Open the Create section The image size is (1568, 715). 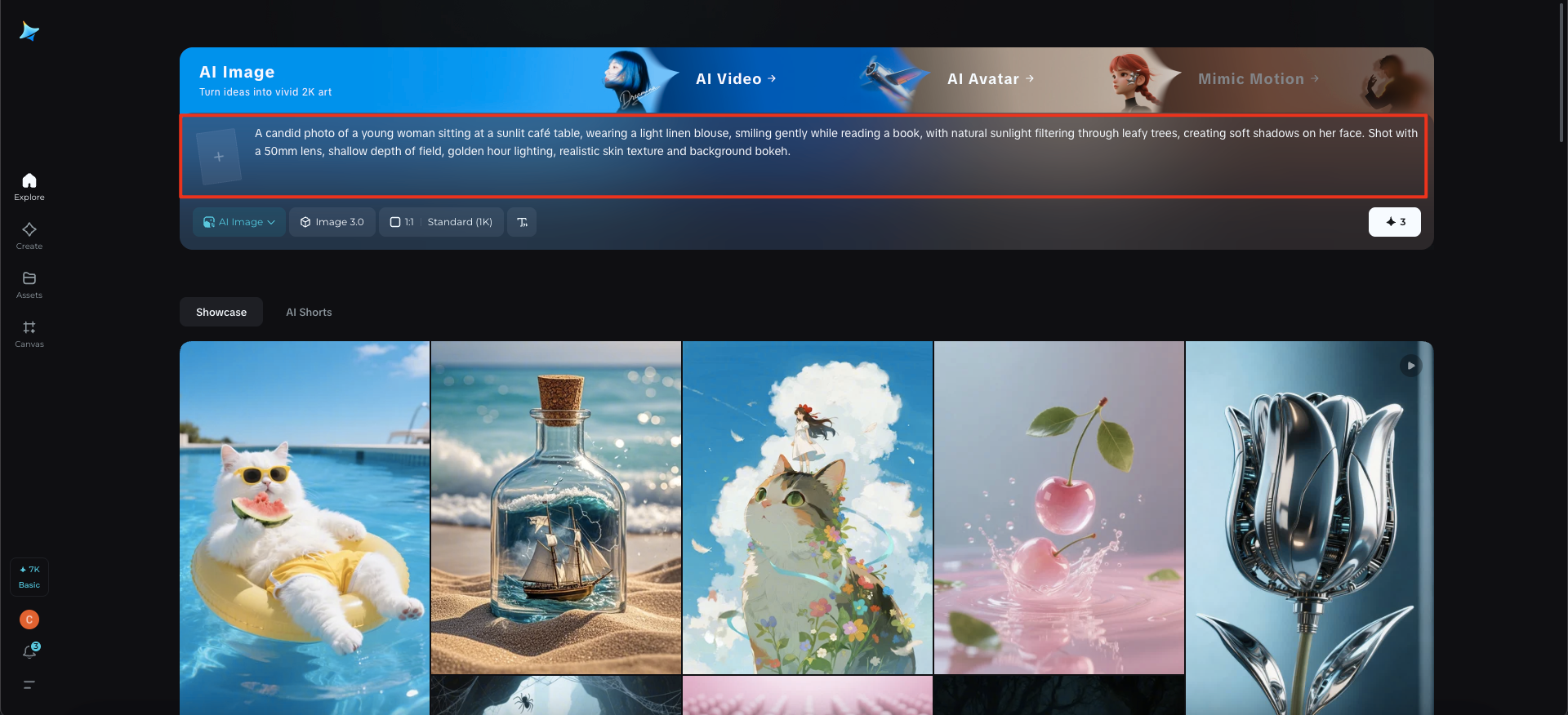click(x=29, y=236)
